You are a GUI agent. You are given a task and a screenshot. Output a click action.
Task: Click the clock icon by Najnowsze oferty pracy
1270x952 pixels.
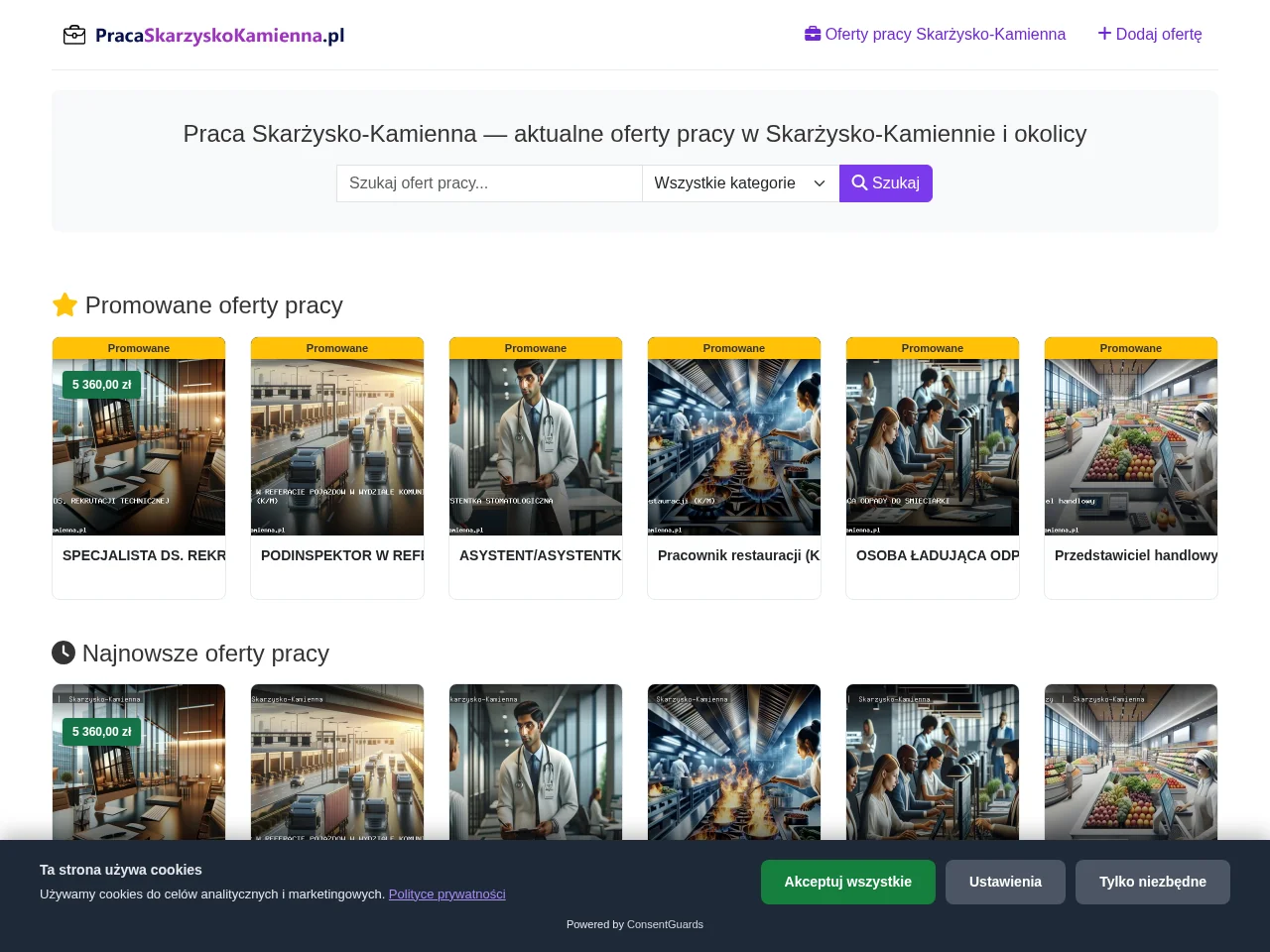63,653
